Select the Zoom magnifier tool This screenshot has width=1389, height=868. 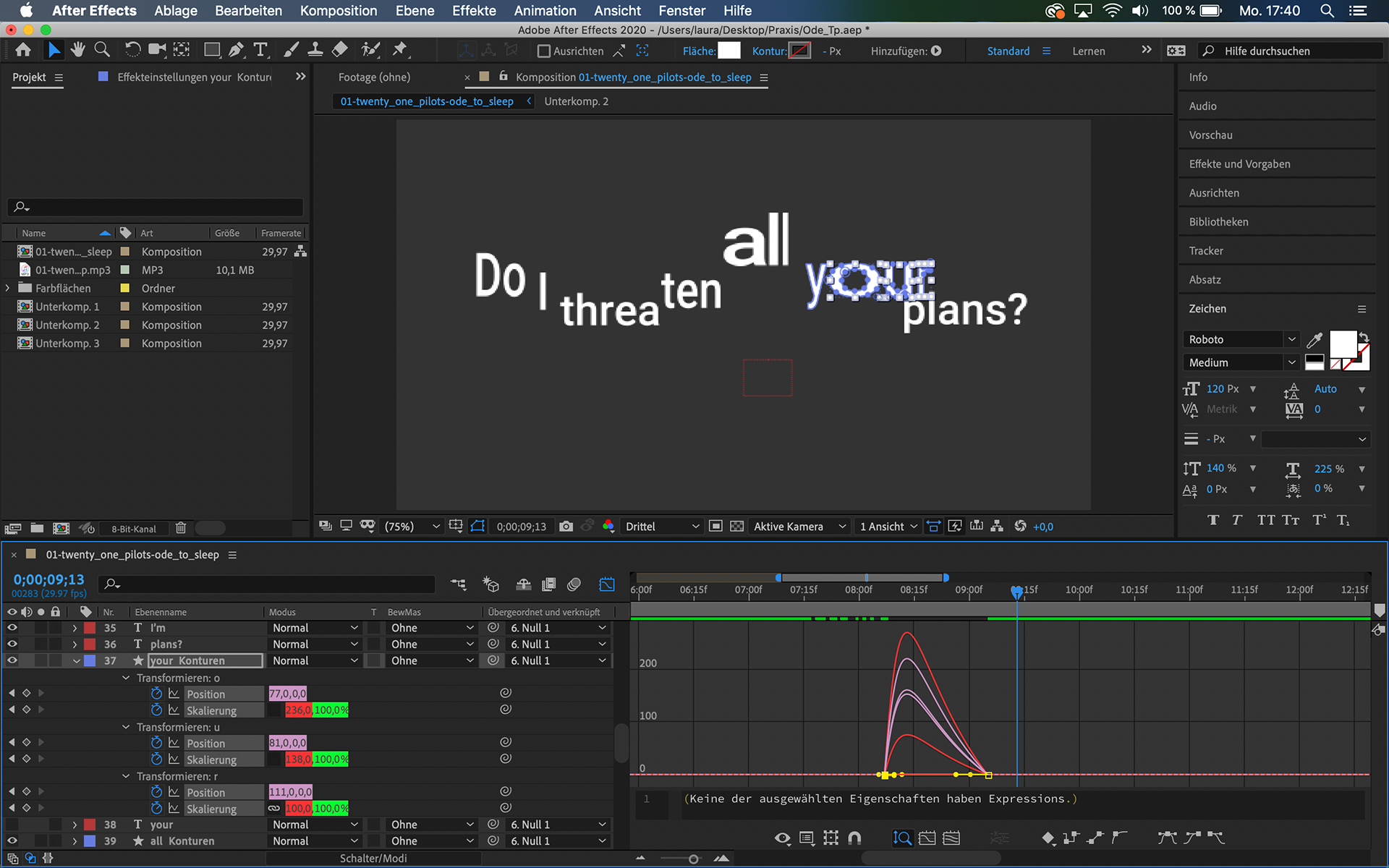(102, 50)
